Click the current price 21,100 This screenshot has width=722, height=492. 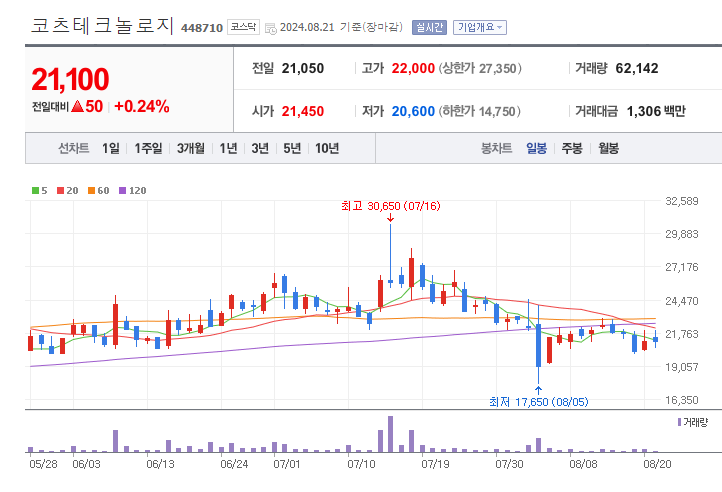click(70, 79)
